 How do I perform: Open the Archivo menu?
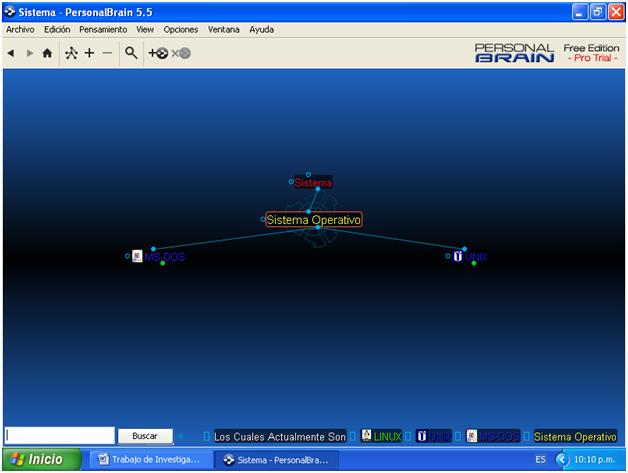click(x=20, y=30)
